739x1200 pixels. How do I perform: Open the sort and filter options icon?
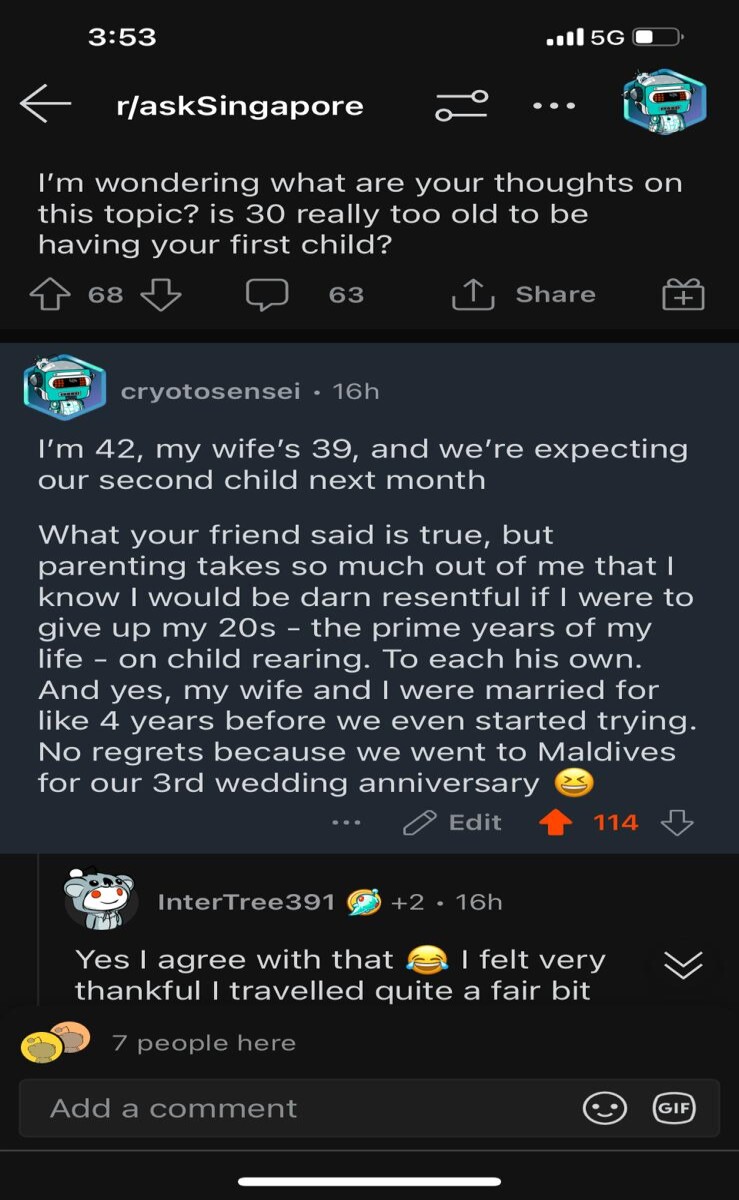tap(461, 105)
